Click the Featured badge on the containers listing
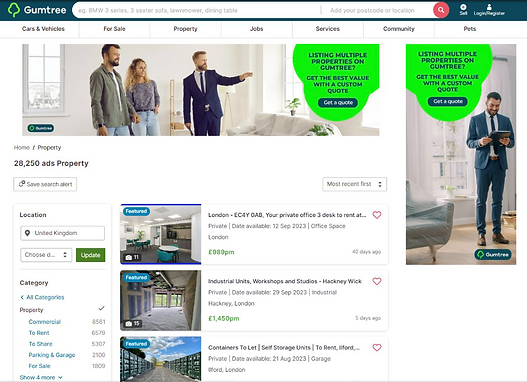The image size is (527, 382). click(x=136, y=343)
